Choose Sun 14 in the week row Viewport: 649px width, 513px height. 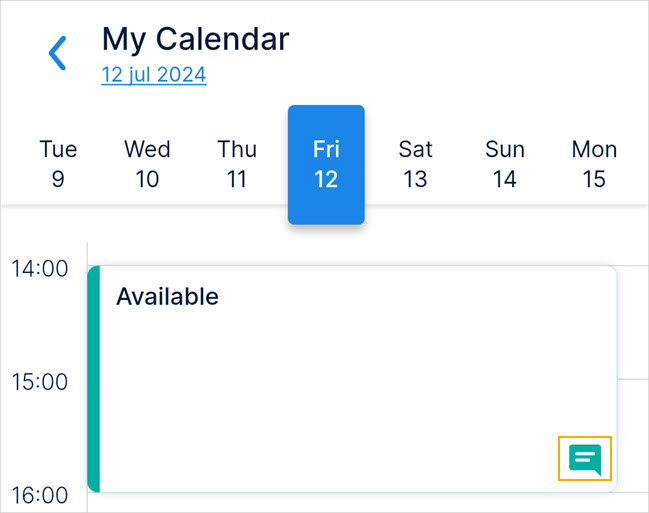505,164
